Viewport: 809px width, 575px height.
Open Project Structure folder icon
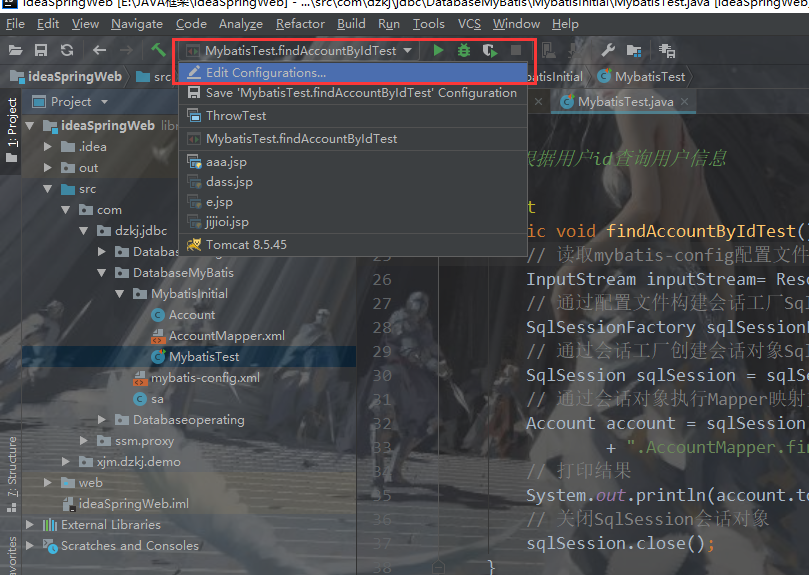(x=634, y=51)
